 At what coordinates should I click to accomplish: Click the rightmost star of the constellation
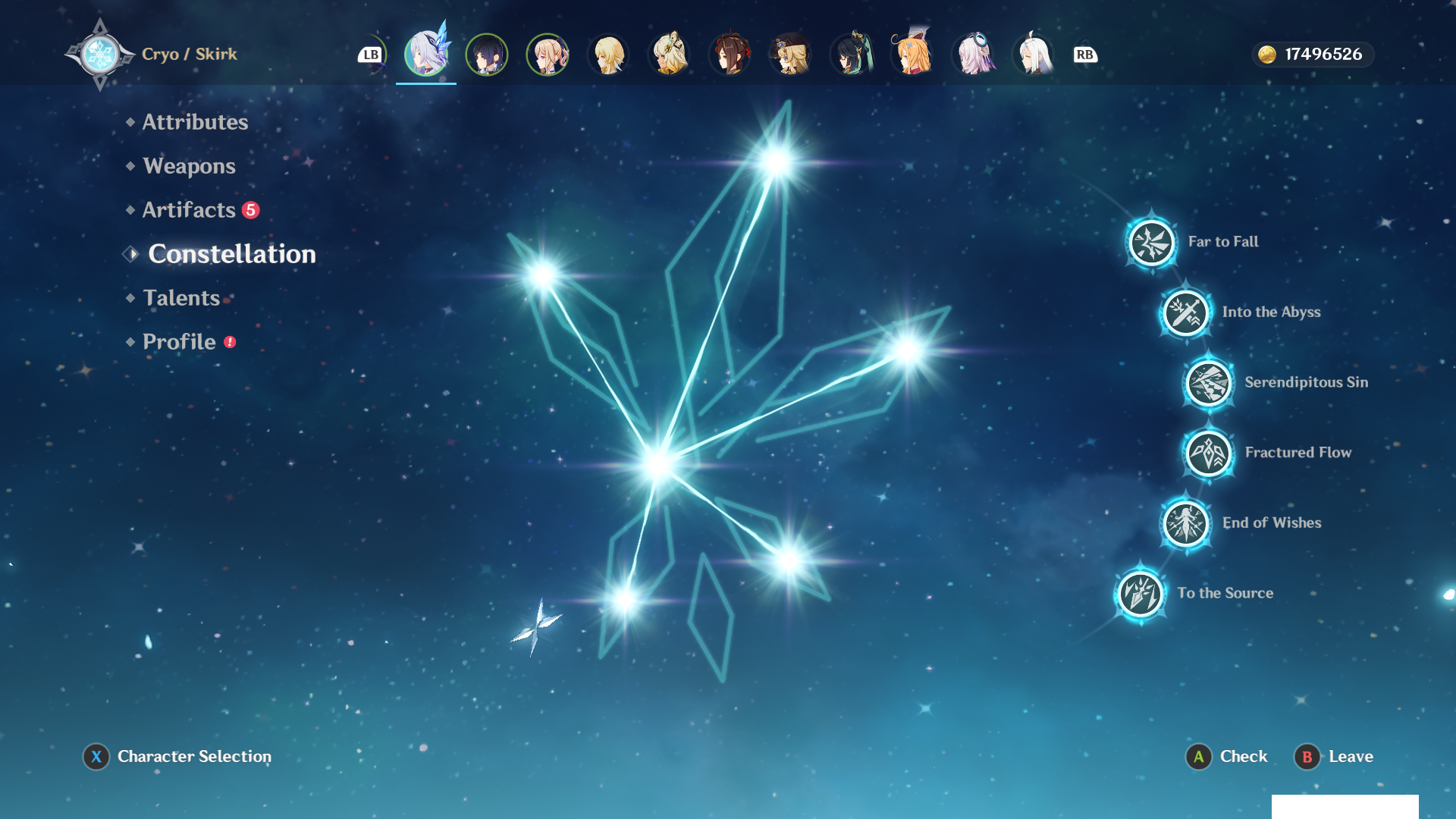906,350
